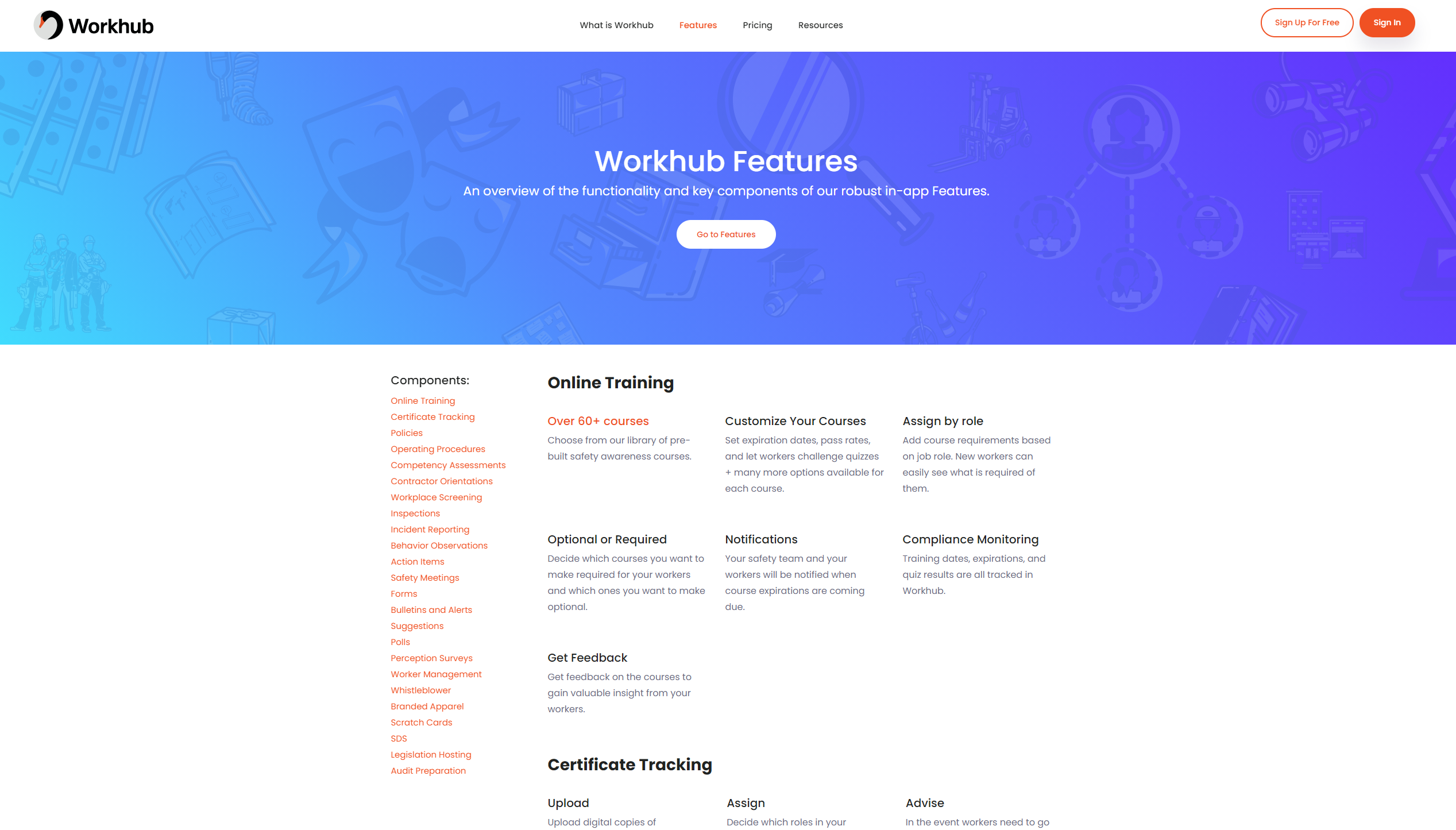Click the Incident Reporting sidebar icon

[x=430, y=529]
